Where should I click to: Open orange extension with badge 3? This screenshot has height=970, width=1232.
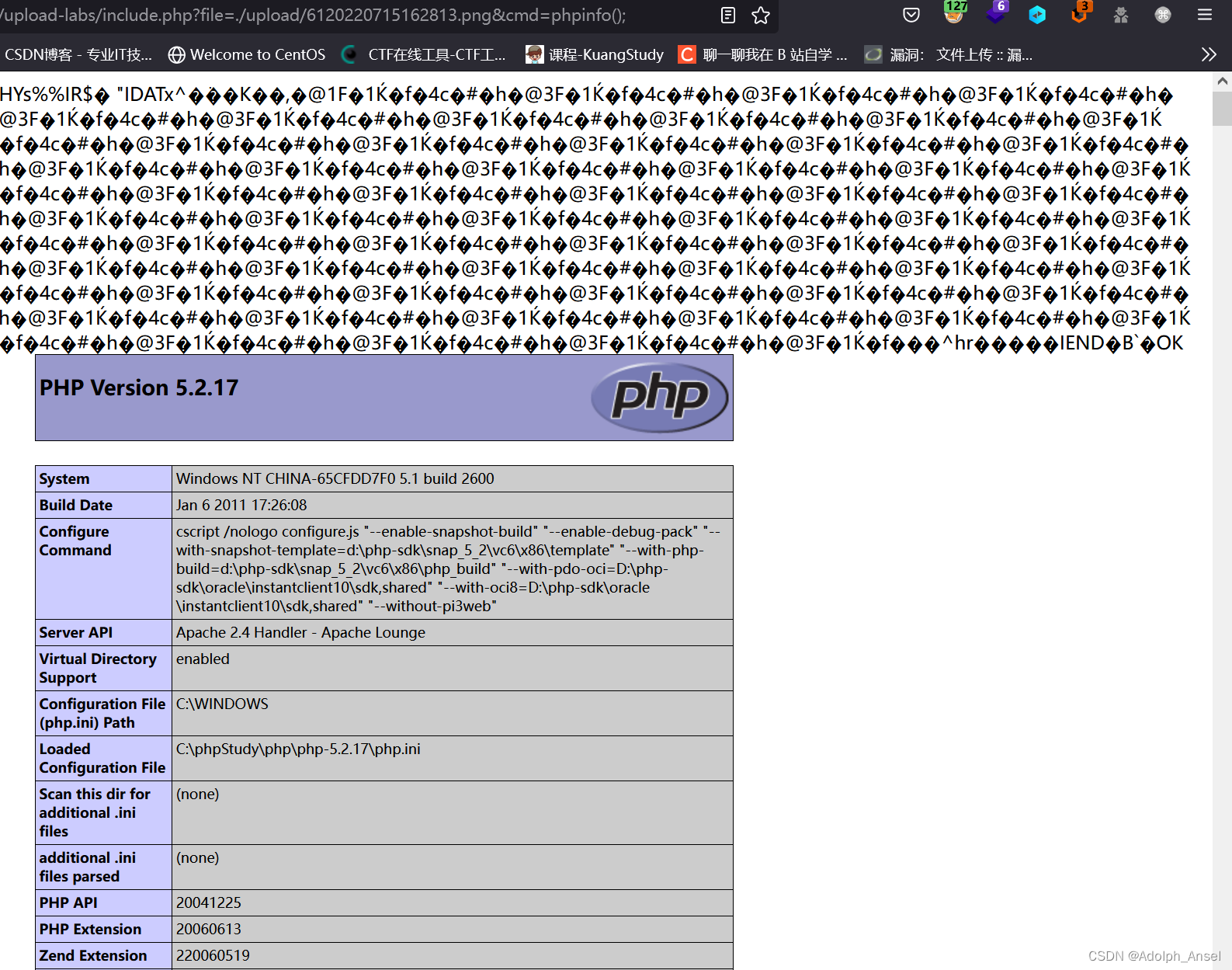click(x=1081, y=12)
